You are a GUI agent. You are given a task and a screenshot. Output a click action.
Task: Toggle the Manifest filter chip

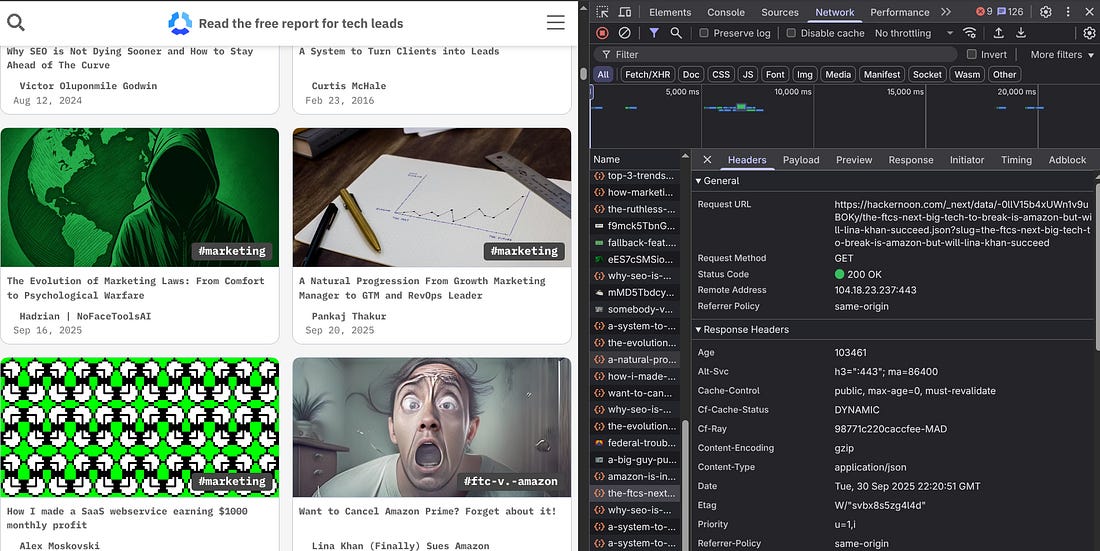(882, 74)
